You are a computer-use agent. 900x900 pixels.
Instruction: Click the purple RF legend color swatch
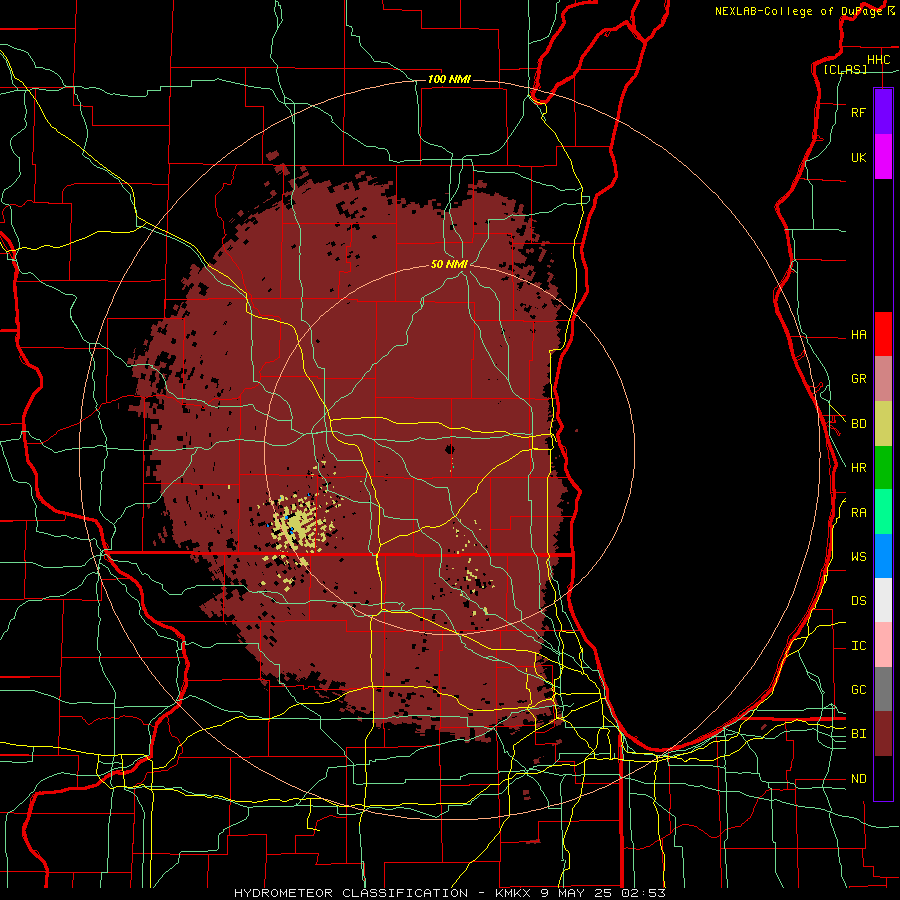(883, 112)
